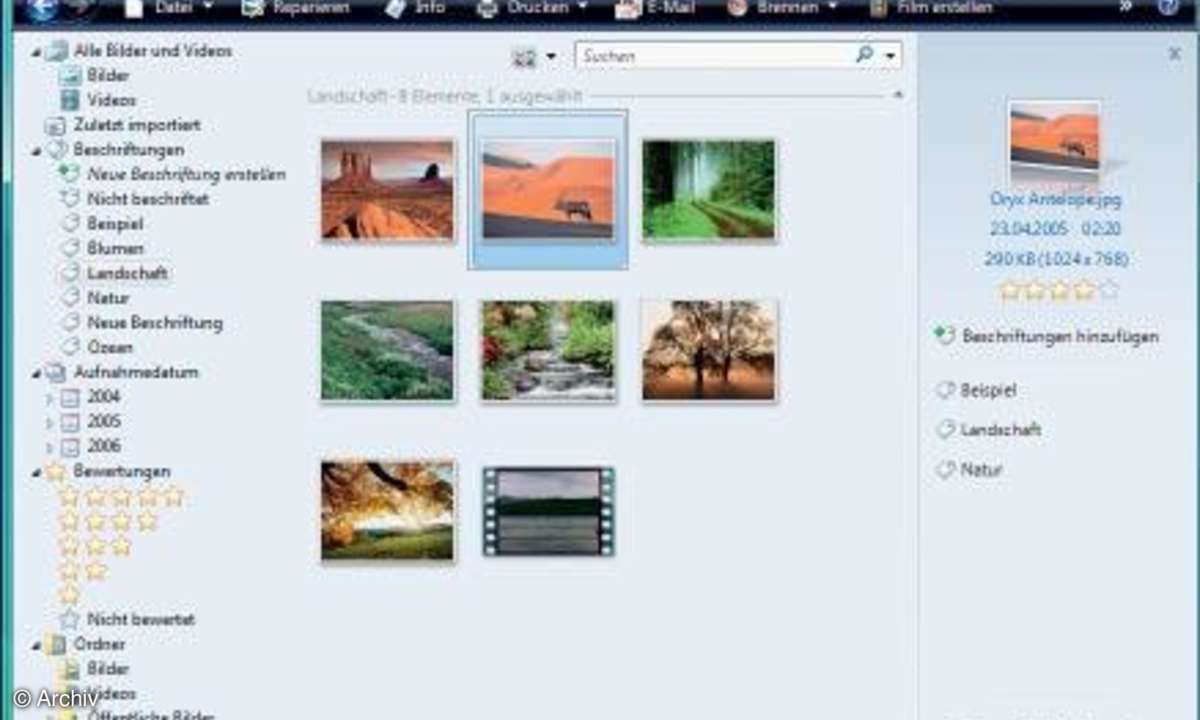The image size is (1200, 720).
Task: Open the Reparieren (fix) tool
Action: pos(296,8)
